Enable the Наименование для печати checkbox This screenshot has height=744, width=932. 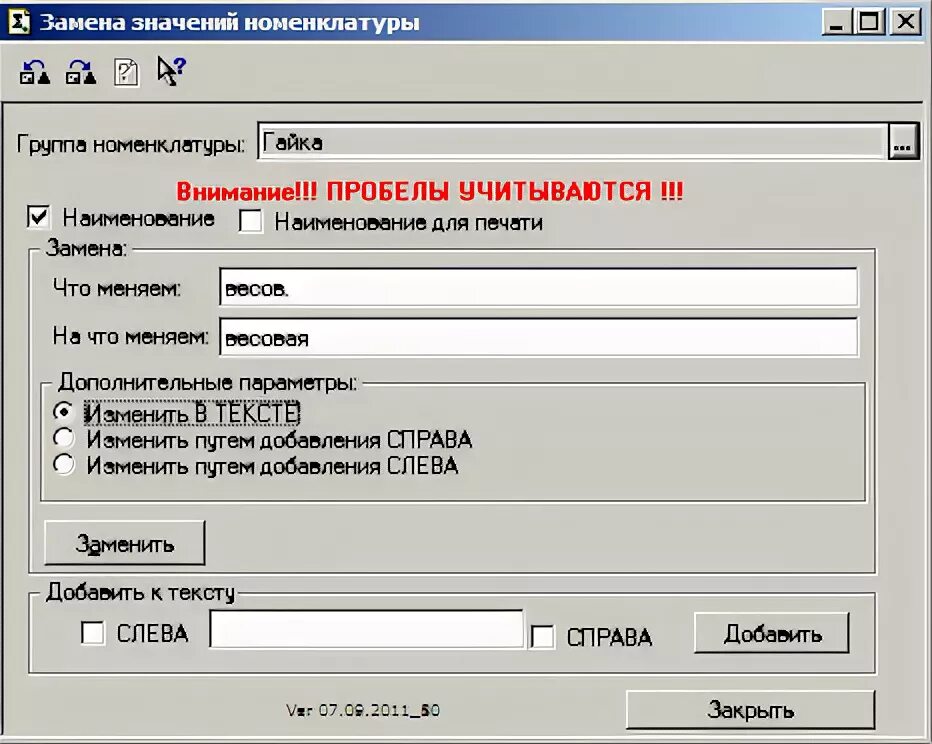[x=250, y=222]
